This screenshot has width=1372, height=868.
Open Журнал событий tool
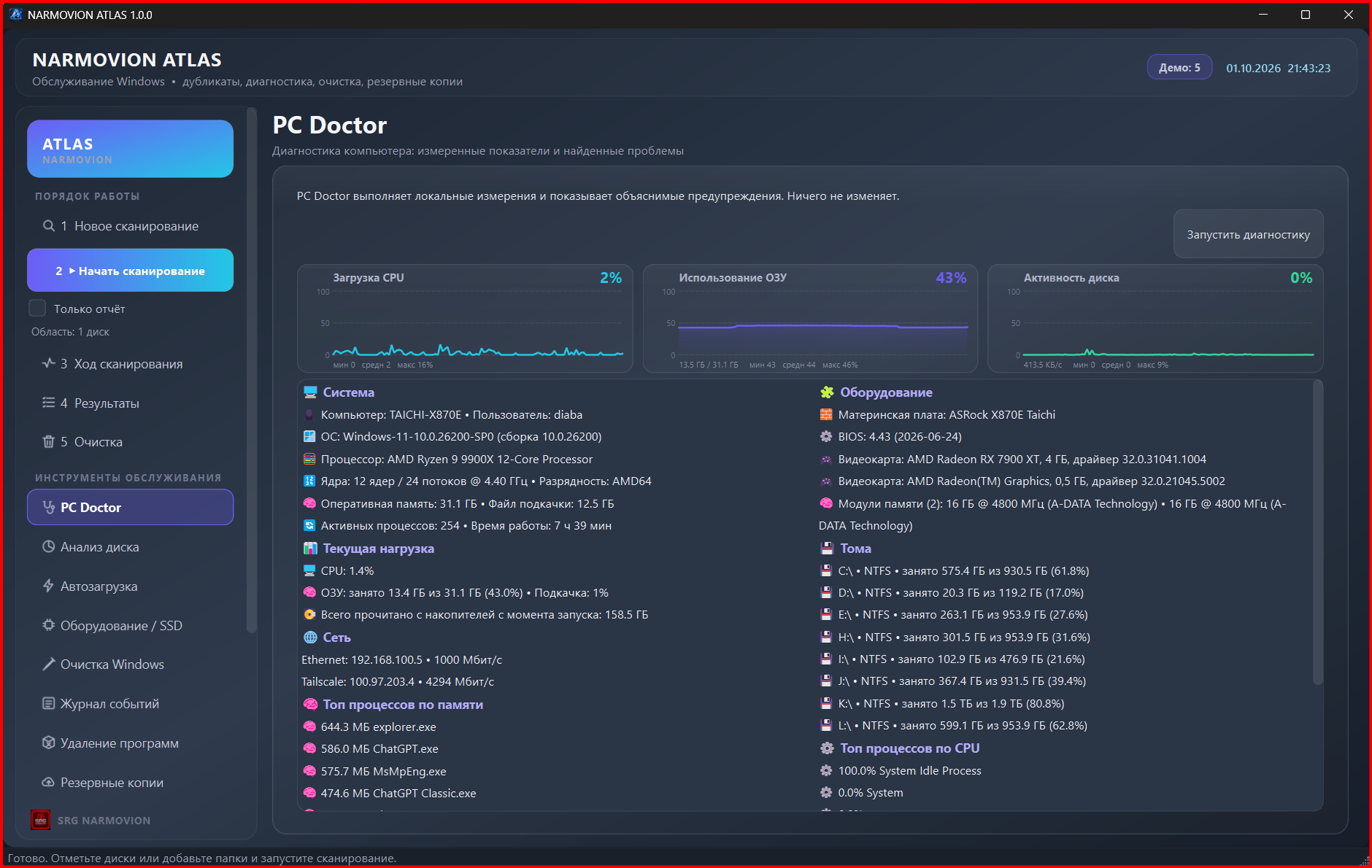130,703
